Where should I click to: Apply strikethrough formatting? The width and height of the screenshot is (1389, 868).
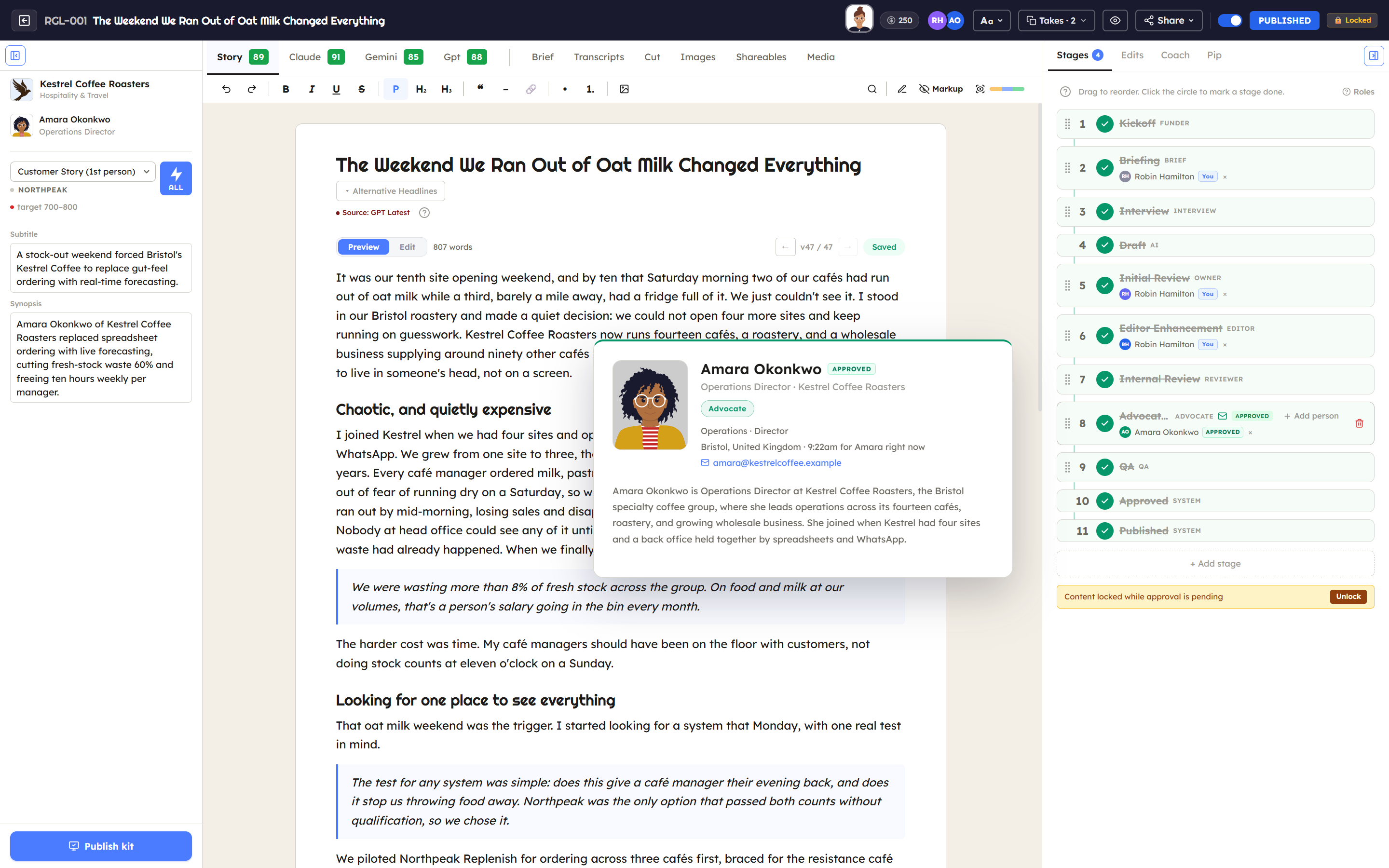point(362,89)
